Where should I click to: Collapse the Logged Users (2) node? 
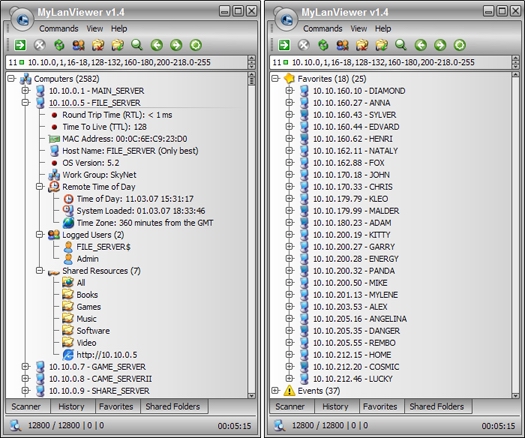point(40,234)
